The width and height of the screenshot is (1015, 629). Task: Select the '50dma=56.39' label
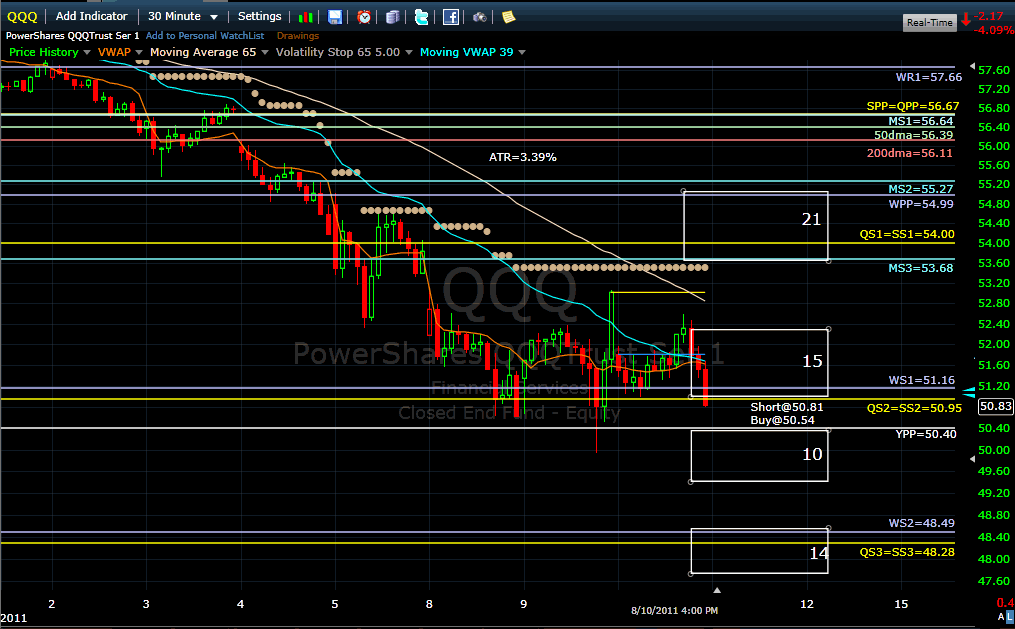point(913,135)
